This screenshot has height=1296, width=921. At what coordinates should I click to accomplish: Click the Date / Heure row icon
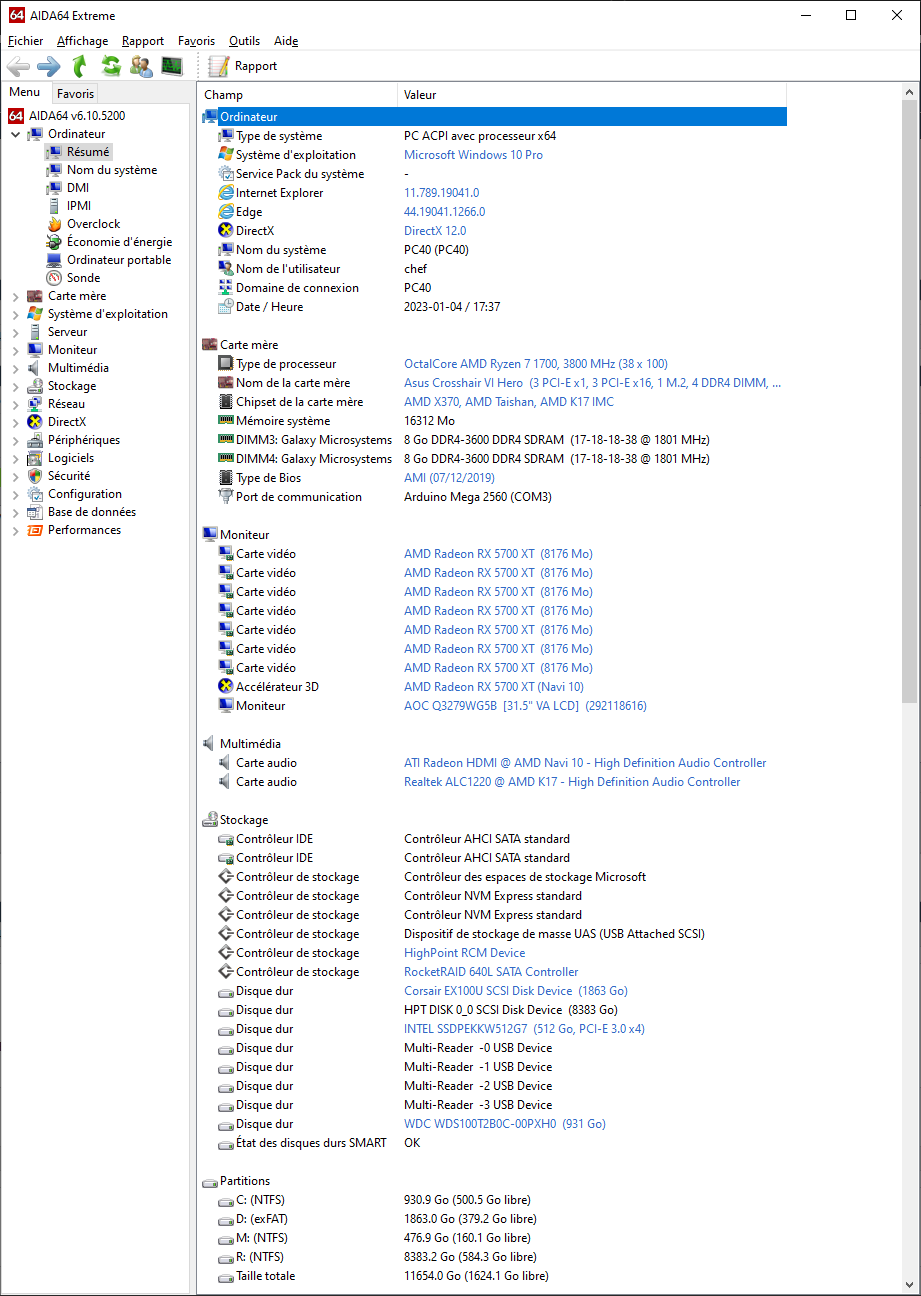pyautogui.click(x=226, y=307)
